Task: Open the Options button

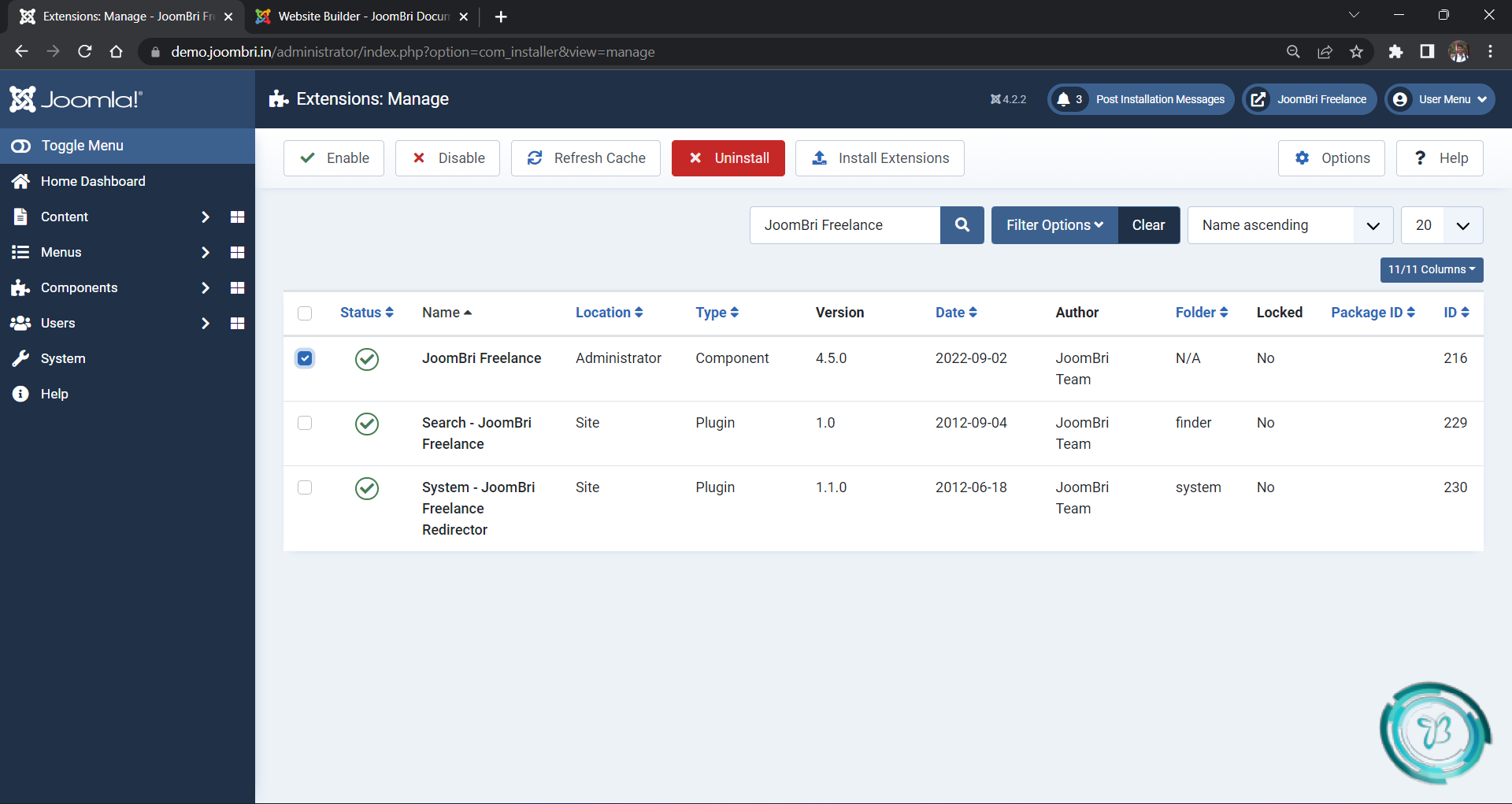Action: tap(1332, 158)
